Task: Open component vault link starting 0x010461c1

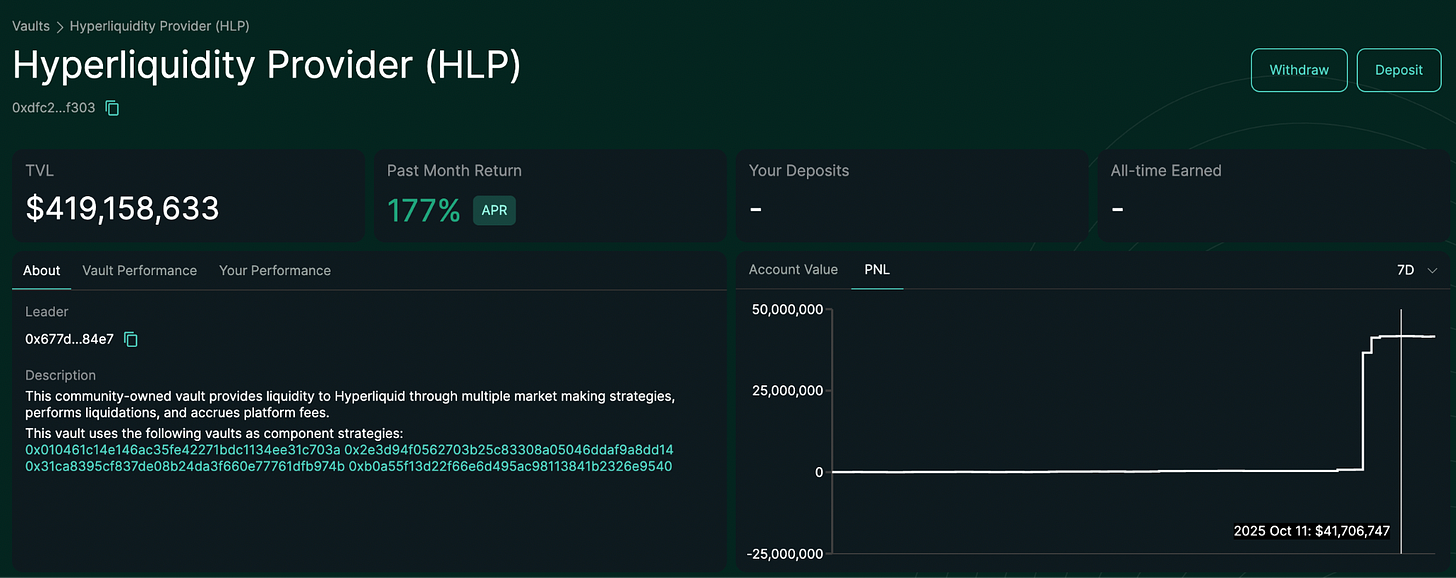Action: (183, 450)
